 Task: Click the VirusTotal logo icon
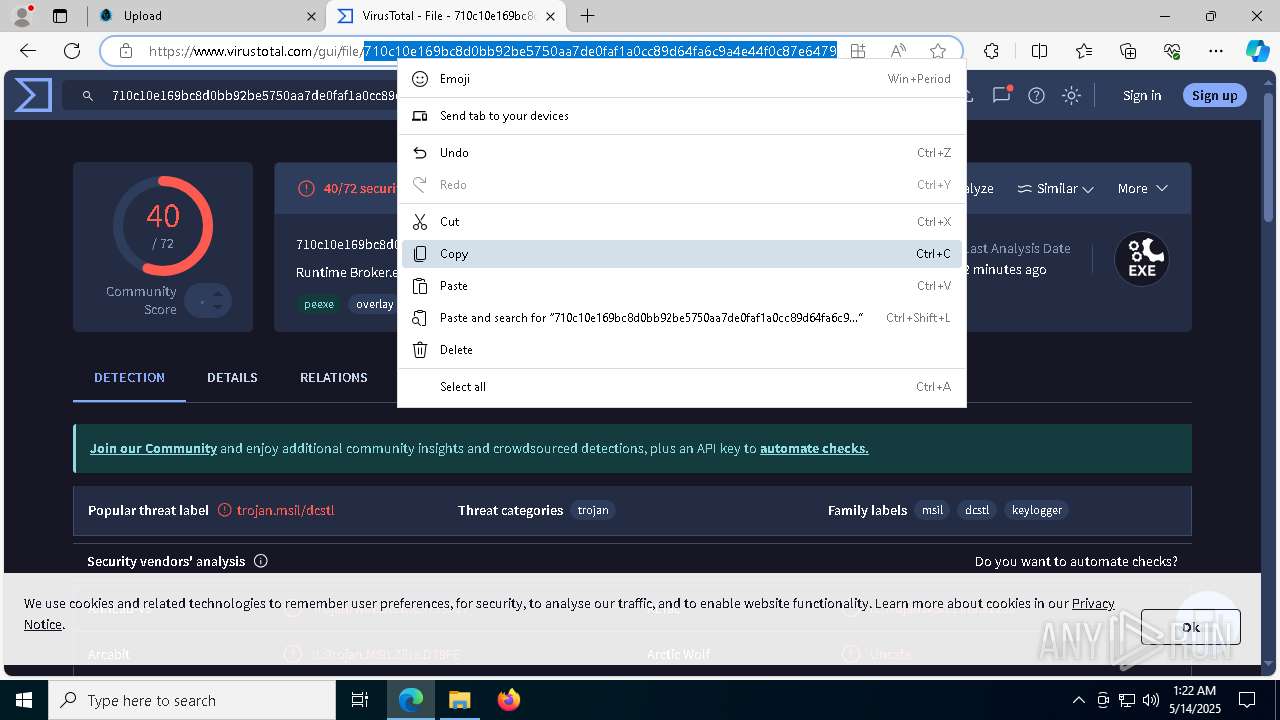(x=33, y=96)
